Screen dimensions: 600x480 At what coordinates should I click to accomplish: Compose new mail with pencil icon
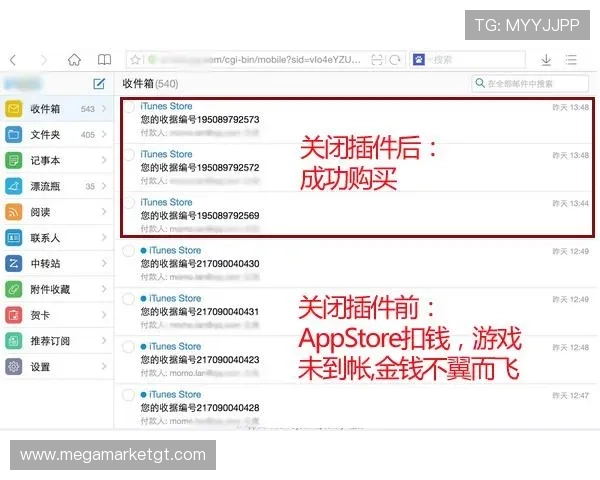[x=99, y=83]
